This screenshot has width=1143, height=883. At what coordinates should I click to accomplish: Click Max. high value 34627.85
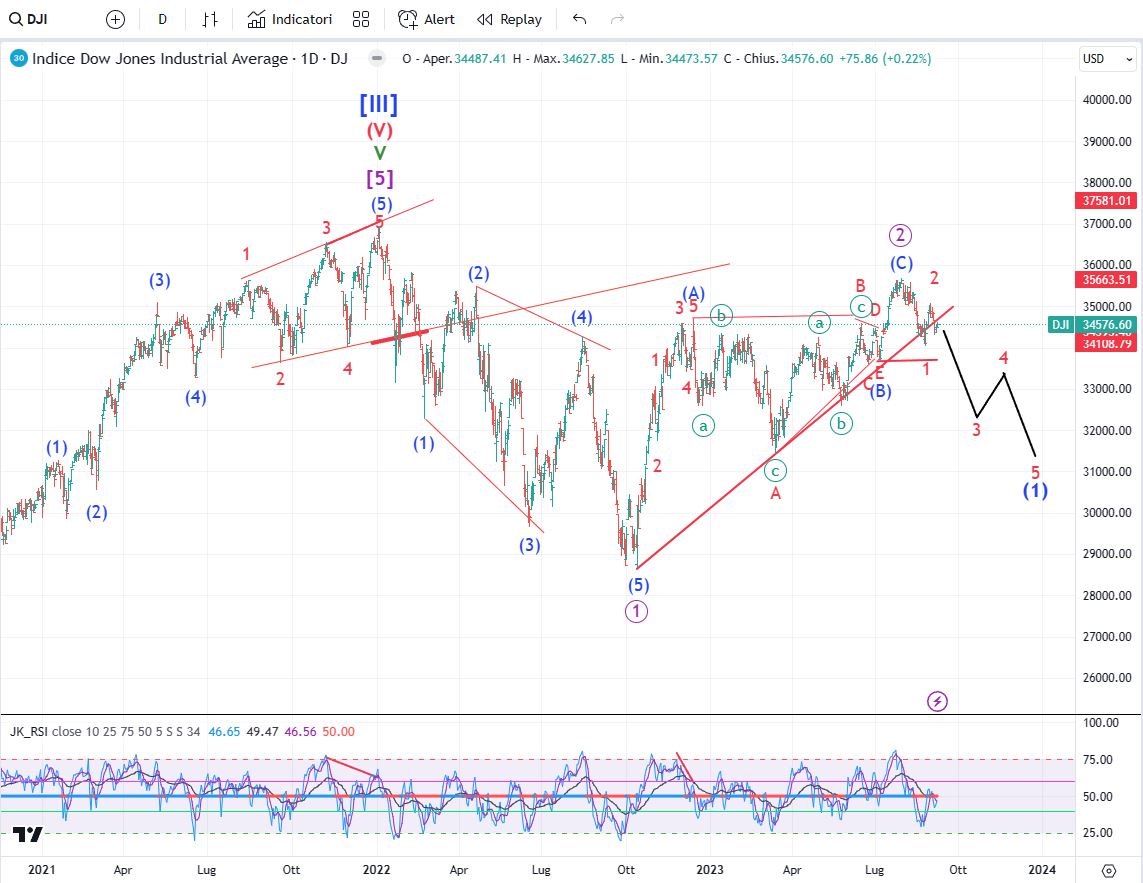click(588, 58)
